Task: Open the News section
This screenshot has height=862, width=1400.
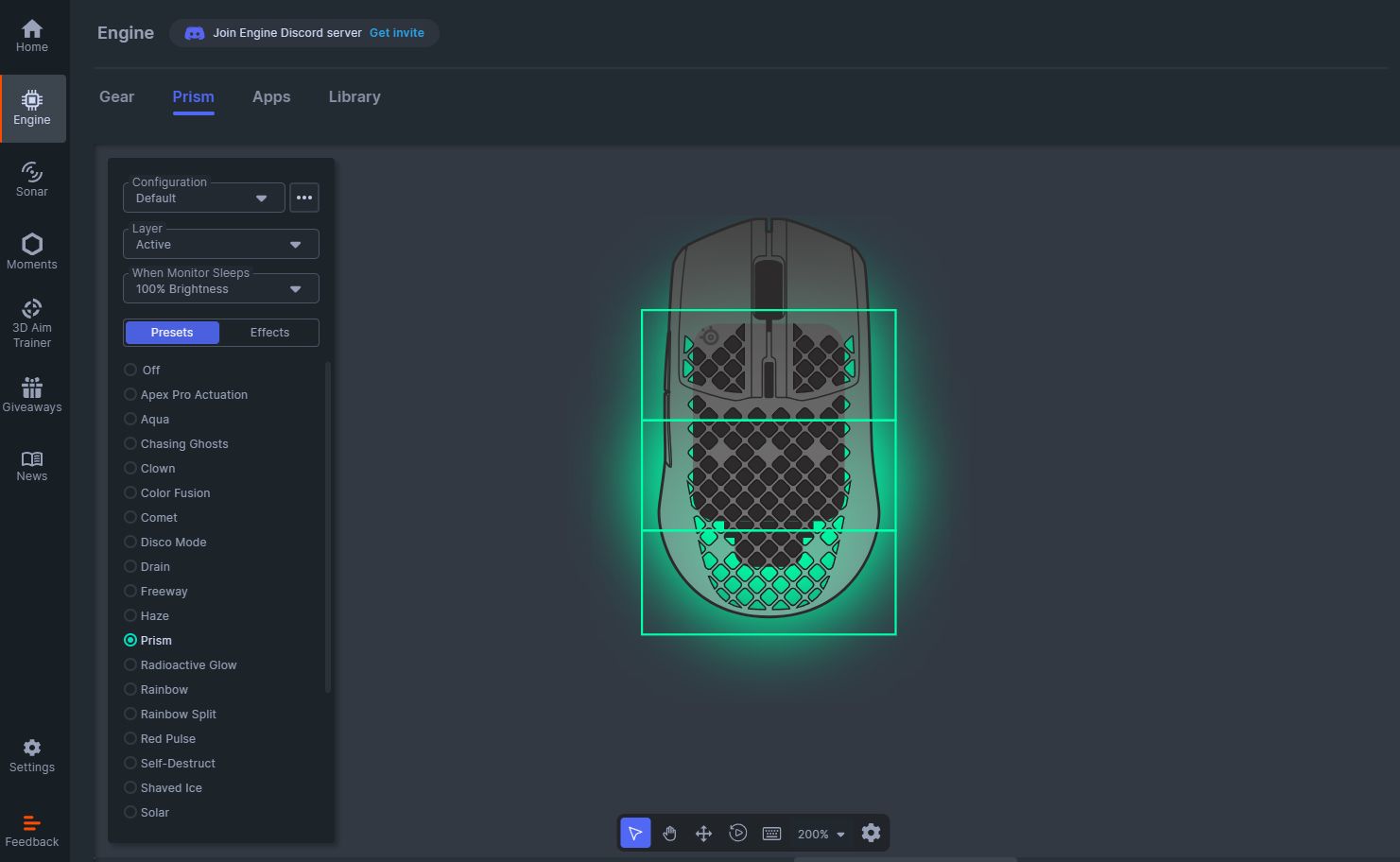Action: click(x=32, y=466)
